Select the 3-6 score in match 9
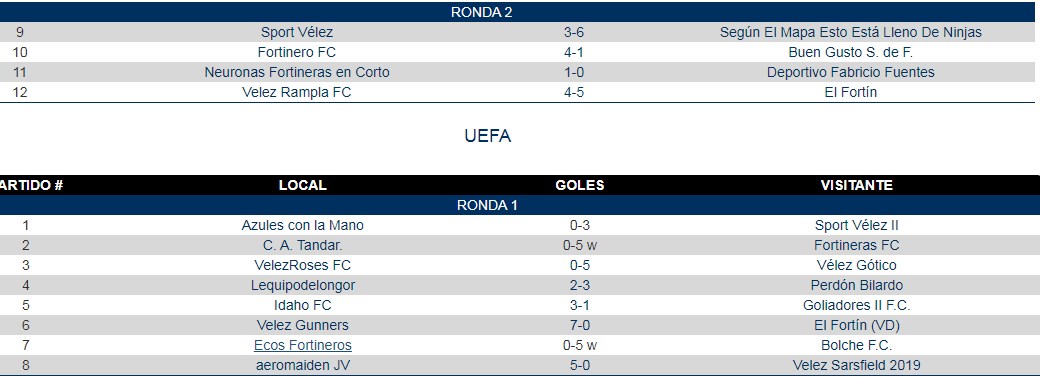This screenshot has width=1040, height=377. coord(574,32)
